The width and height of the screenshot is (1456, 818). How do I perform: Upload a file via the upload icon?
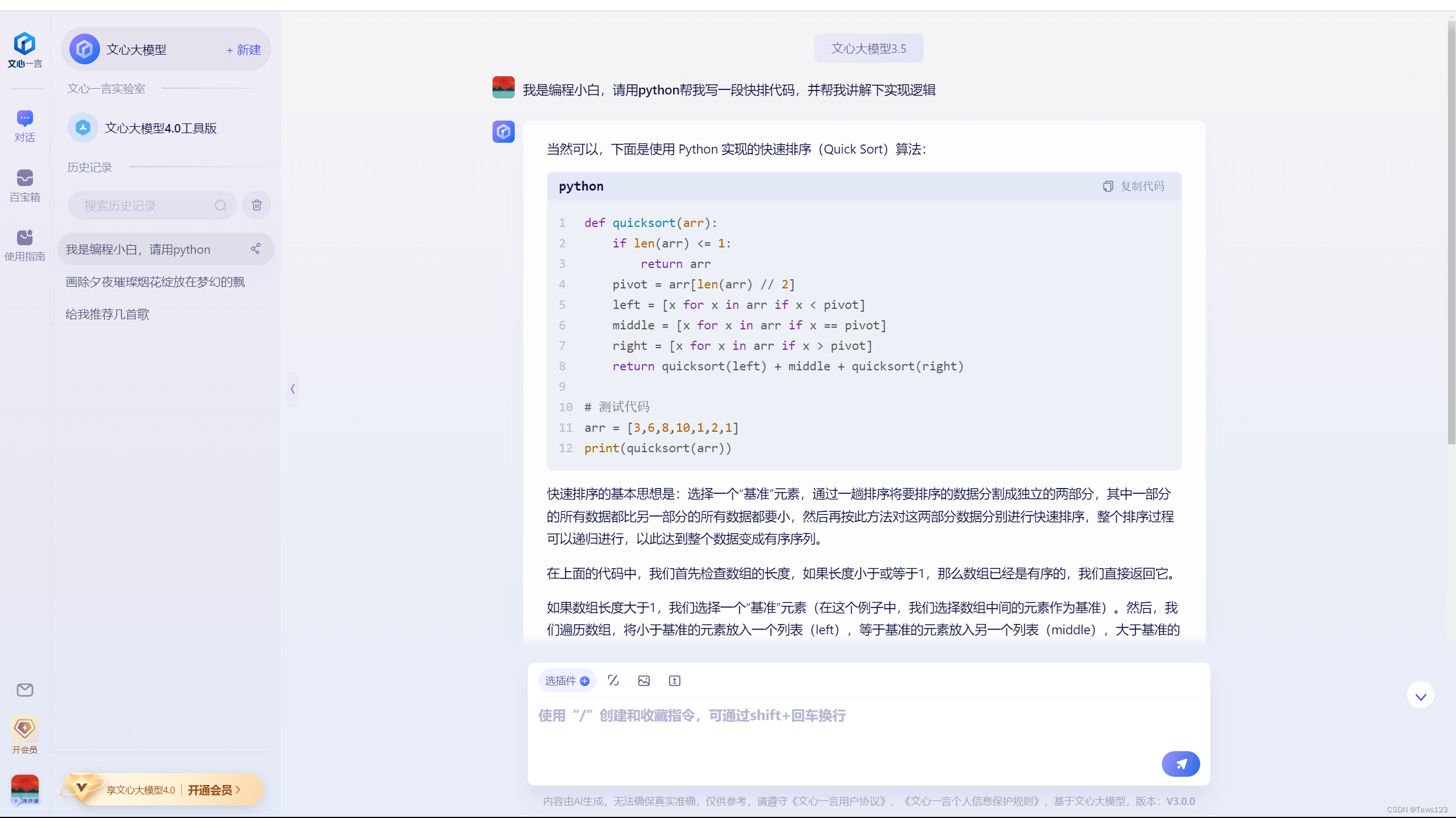pyautogui.click(x=675, y=681)
